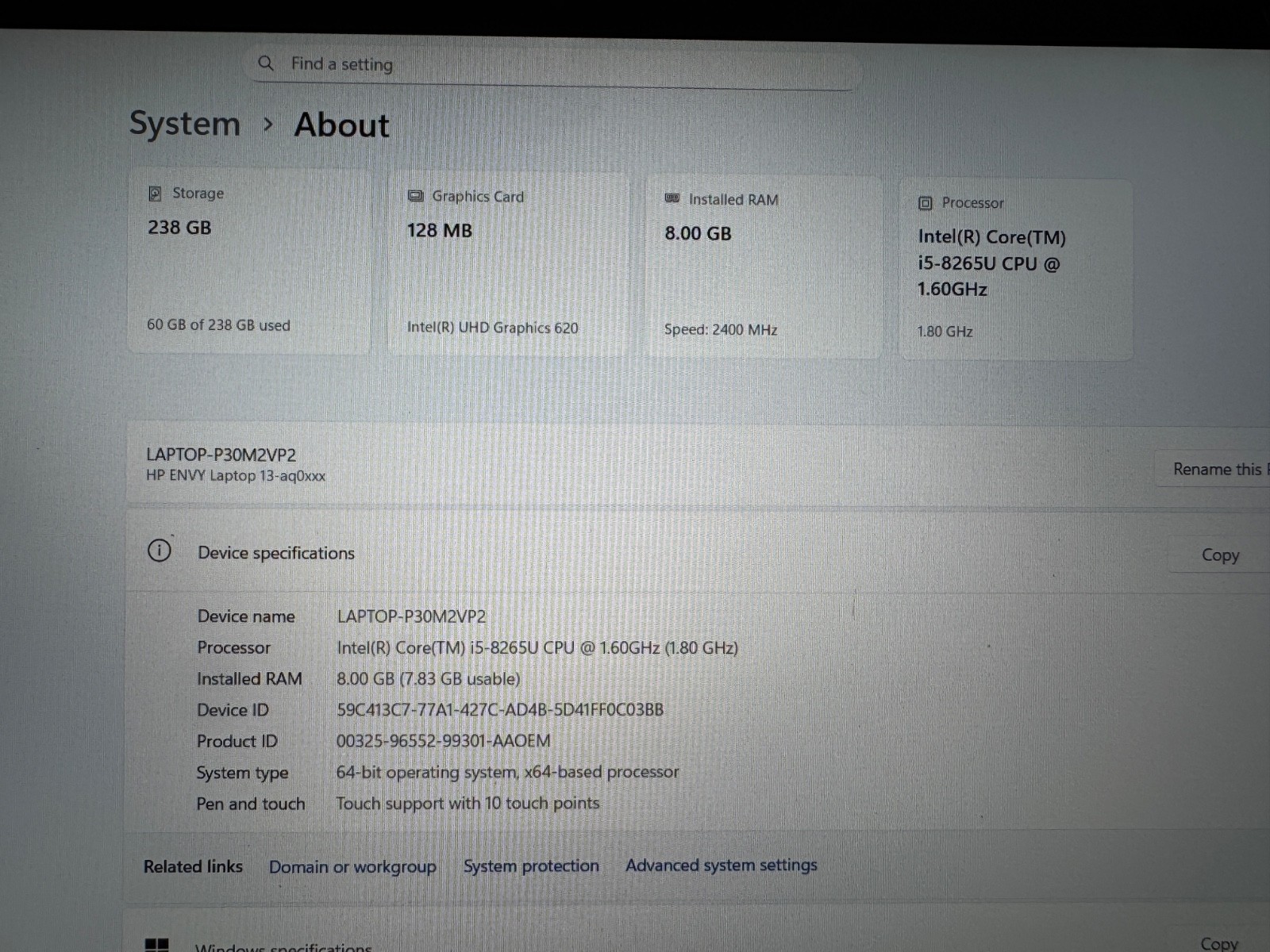Click Intel(R) UHD Graphics 620 text
This screenshot has height=952, width=1270.
[x=492, y=327]
